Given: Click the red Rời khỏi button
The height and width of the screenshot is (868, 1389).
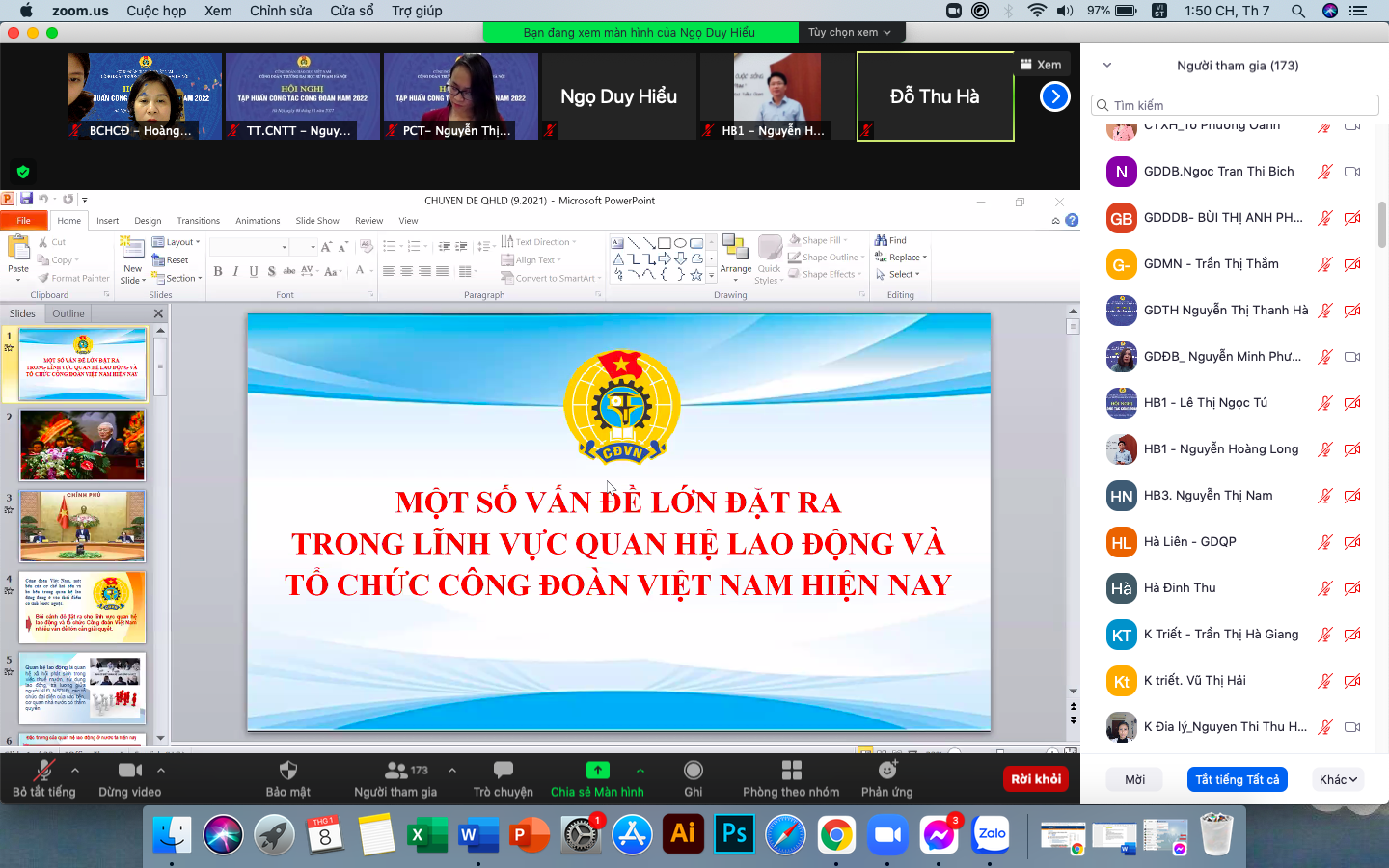Looking at the screenshot, I should click(1036, 779).
